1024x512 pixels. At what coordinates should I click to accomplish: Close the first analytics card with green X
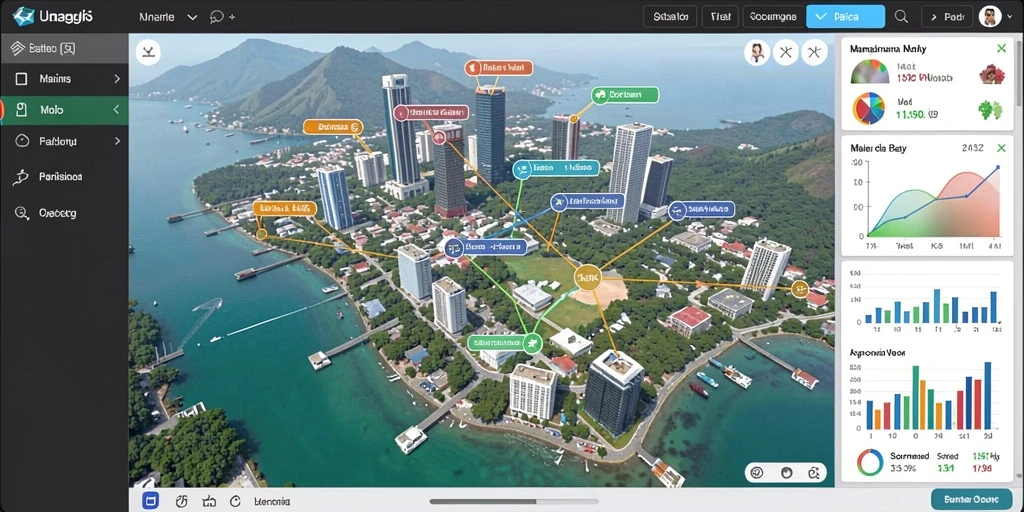pos(1001,48)
